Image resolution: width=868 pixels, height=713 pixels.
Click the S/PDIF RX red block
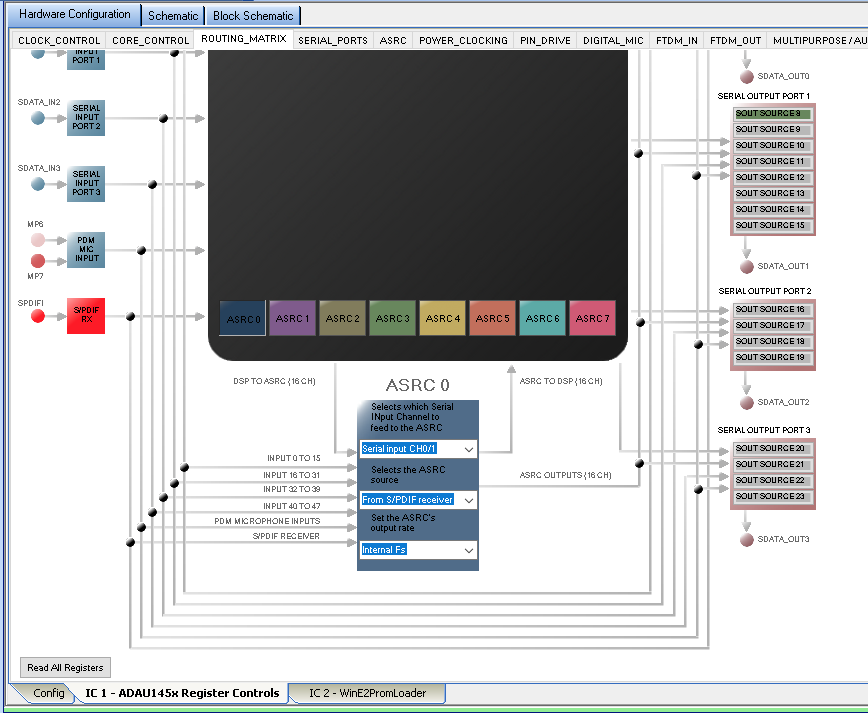point(86,316)
